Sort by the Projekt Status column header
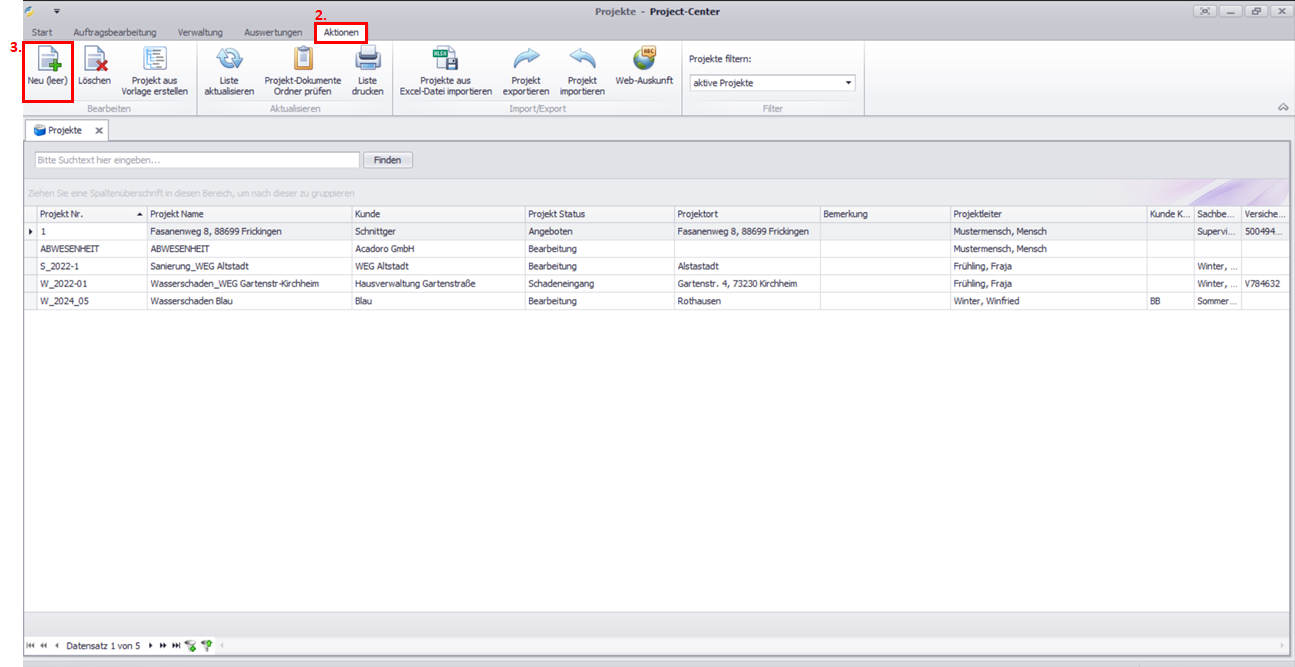This screenshot has width=1295, height=667. coord(599,214)
